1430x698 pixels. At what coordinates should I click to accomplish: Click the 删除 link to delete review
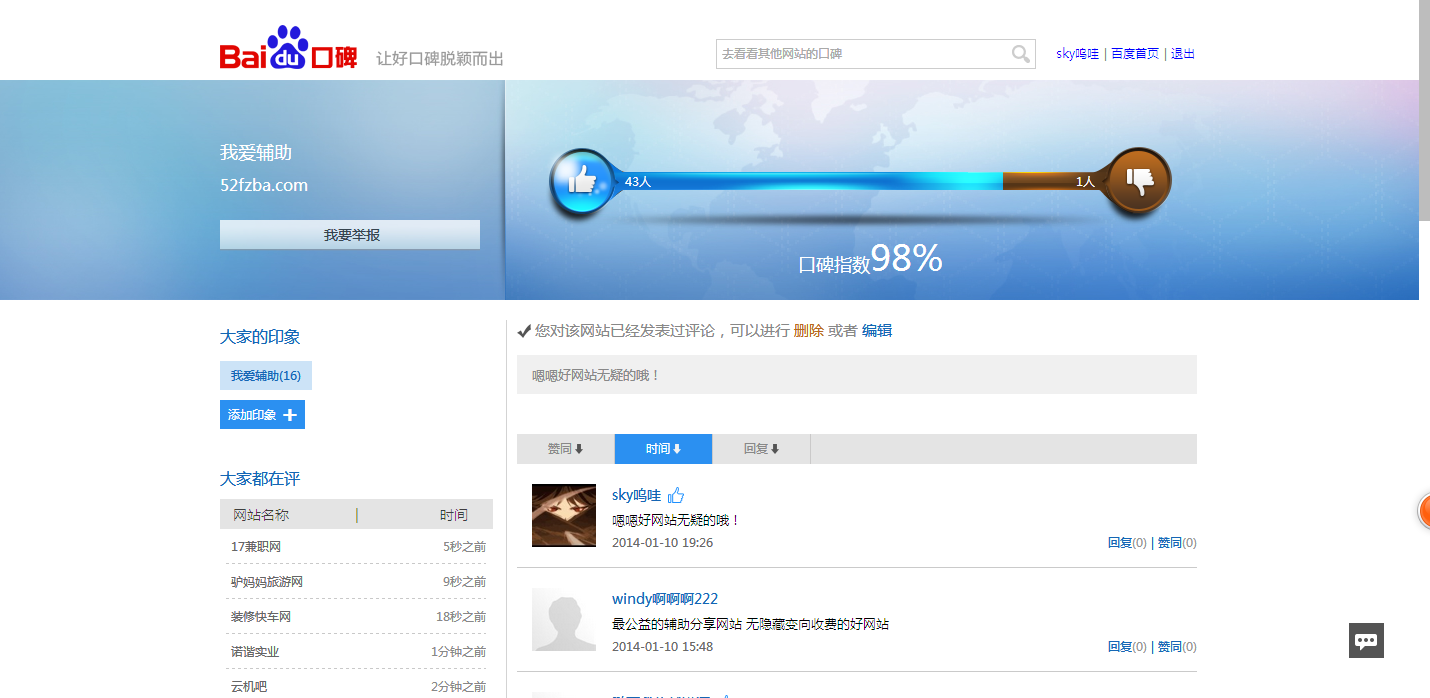[x=808, y=331]
